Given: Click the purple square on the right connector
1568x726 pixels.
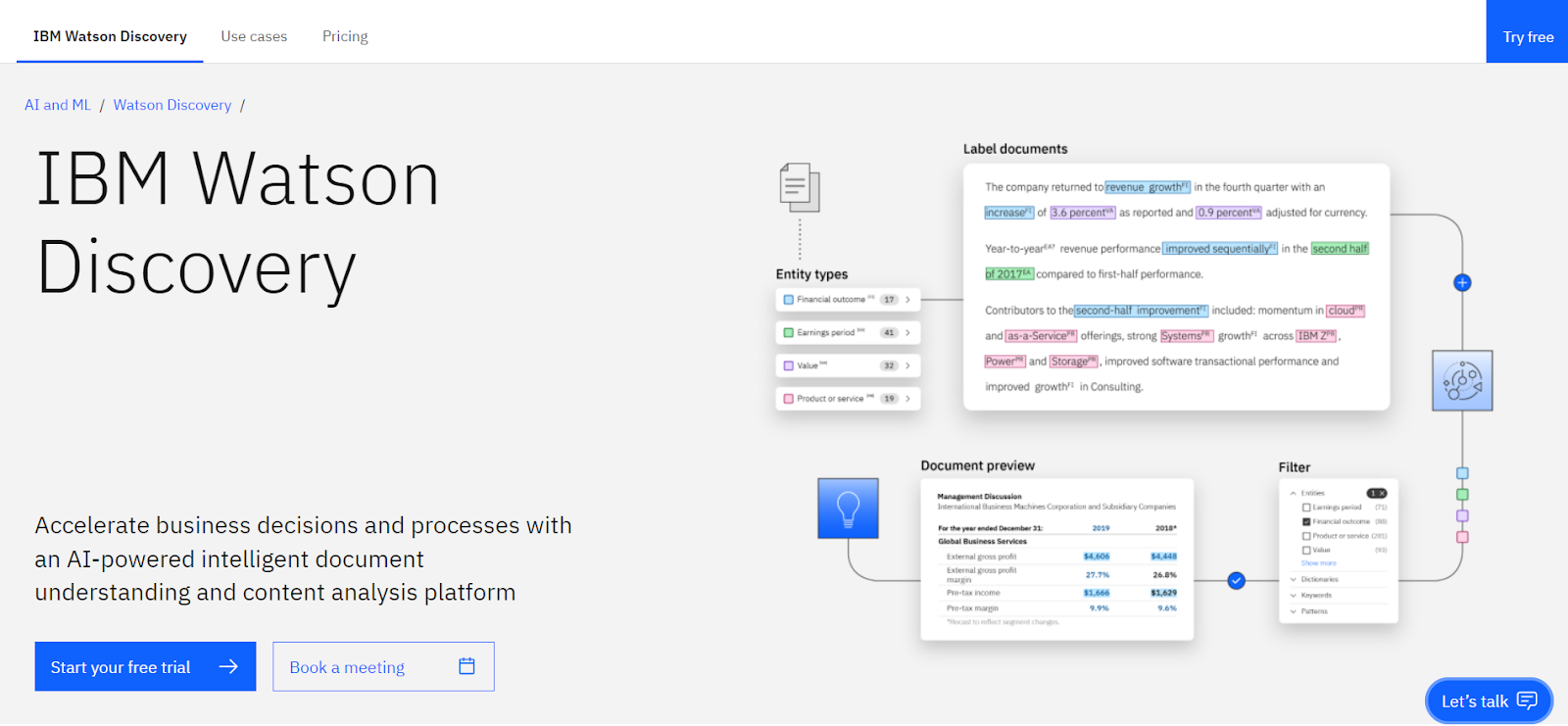Looking at the screenshot, I should pyautogui.click(x=1462, y=515).
